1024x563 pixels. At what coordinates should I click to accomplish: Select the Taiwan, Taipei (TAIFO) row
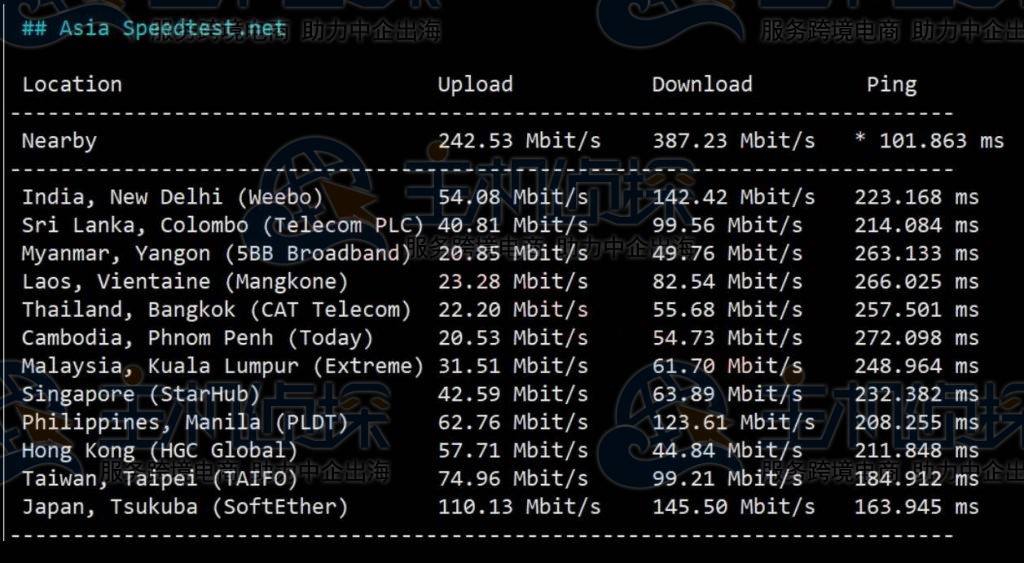(x=160, y=479)
